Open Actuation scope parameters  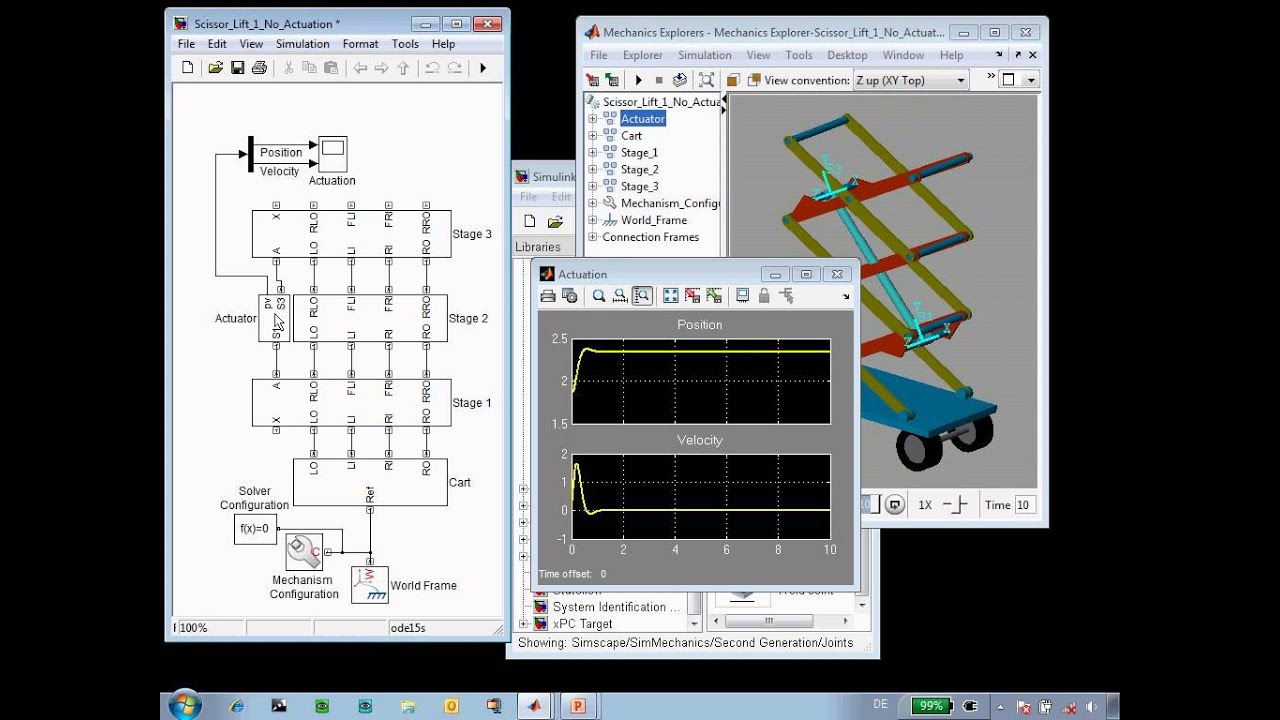coord(570,296)
